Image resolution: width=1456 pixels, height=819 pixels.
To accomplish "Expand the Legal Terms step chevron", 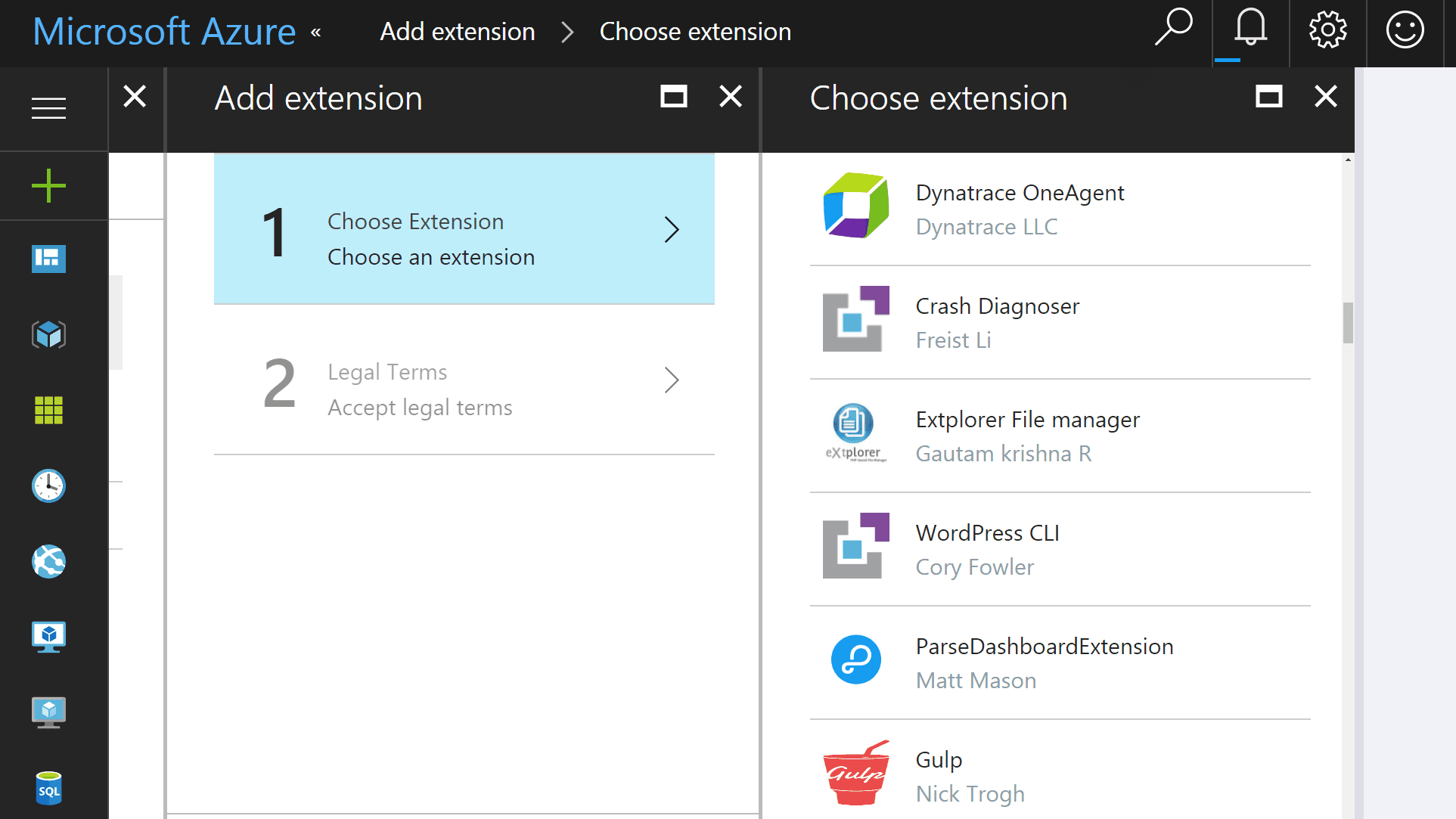I will pyautogui.click(x=672, y=380).
